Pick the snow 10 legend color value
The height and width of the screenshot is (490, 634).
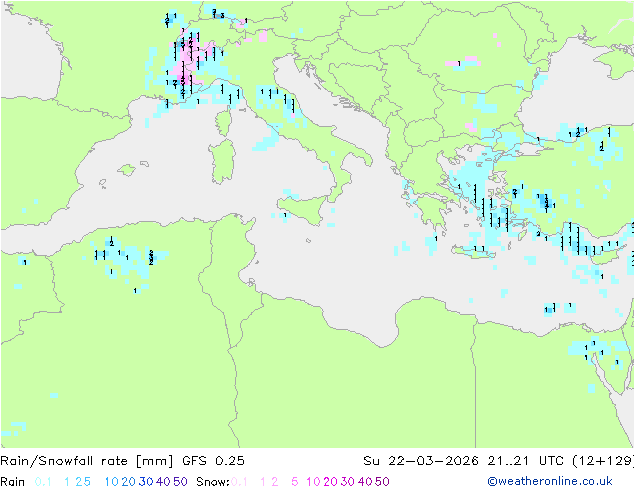tap(313, 482)
